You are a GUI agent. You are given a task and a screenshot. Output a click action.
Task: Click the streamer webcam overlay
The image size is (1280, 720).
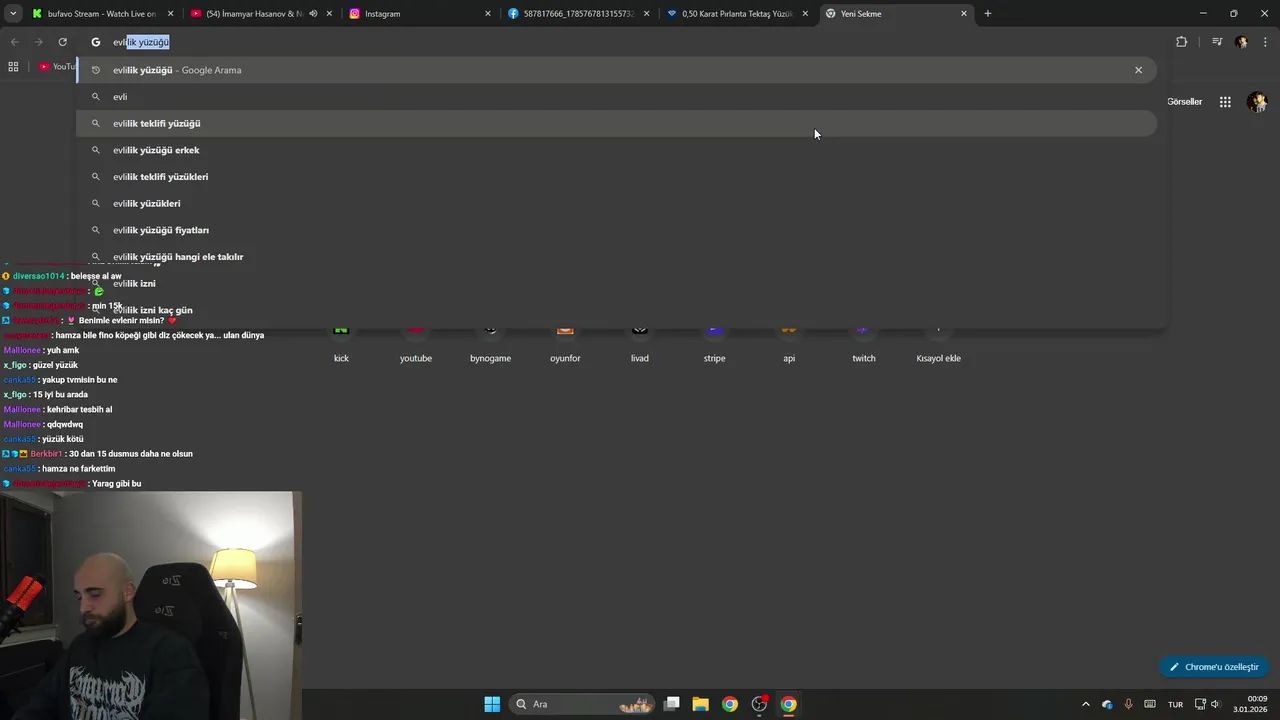tap(150, 605)
